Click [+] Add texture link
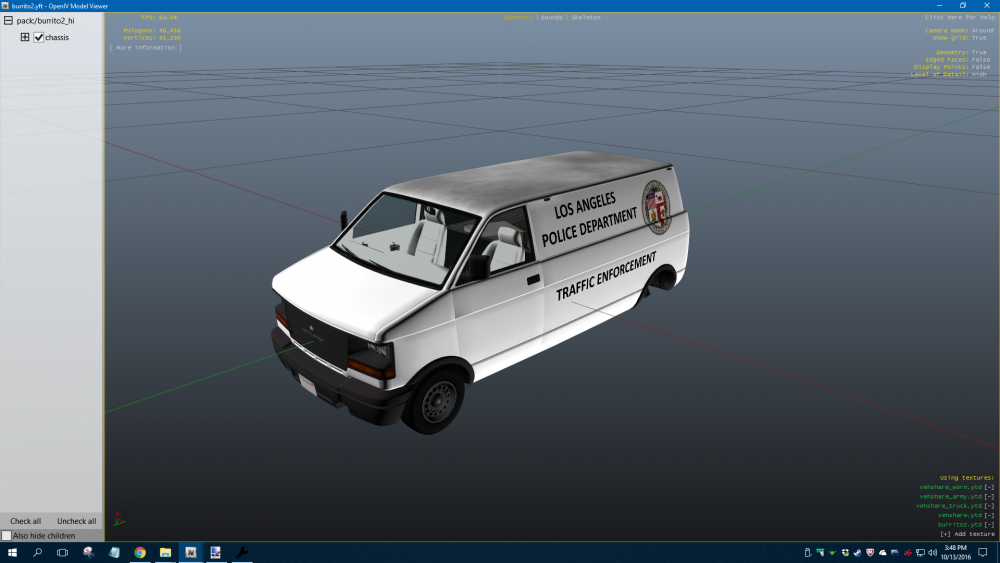 tap(967, 534)
